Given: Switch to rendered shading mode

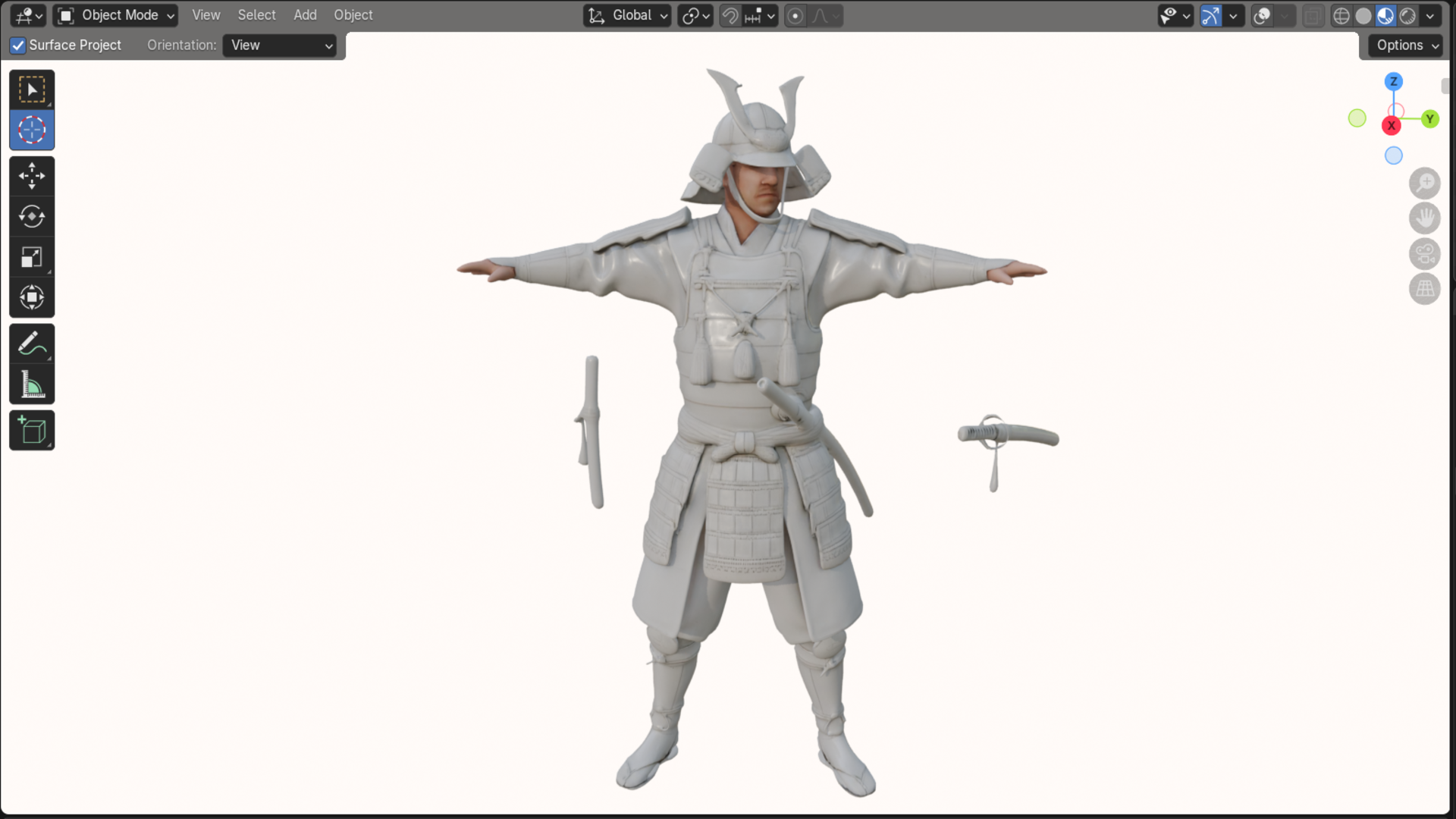Looking at the screenshot, I should (x=1407, y=15).
